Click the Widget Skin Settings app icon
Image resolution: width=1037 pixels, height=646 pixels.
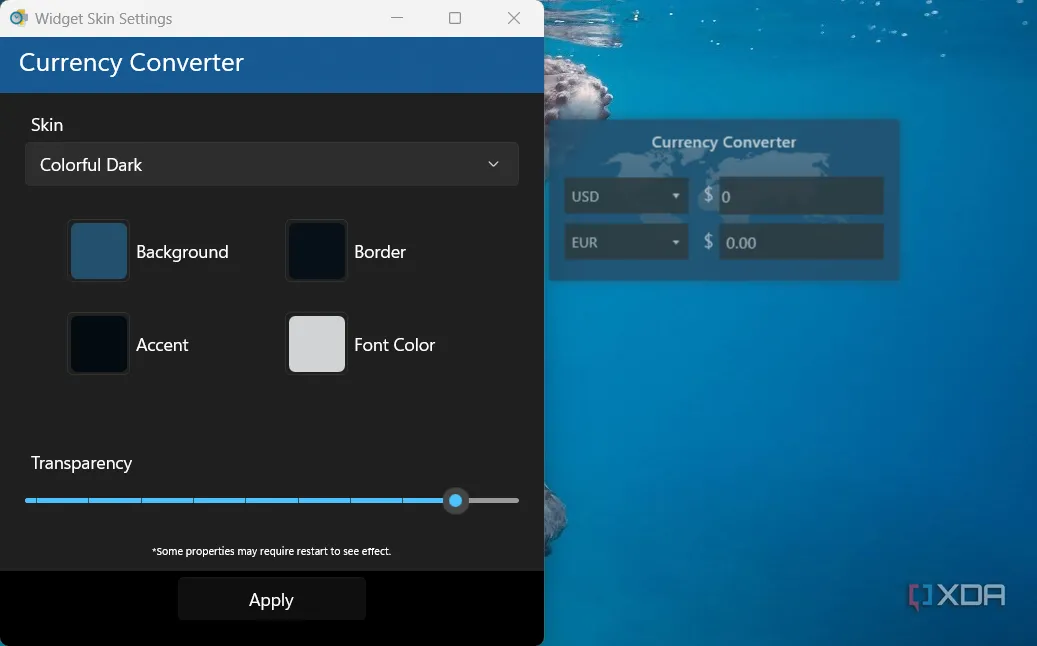click(x=19, y=18)
